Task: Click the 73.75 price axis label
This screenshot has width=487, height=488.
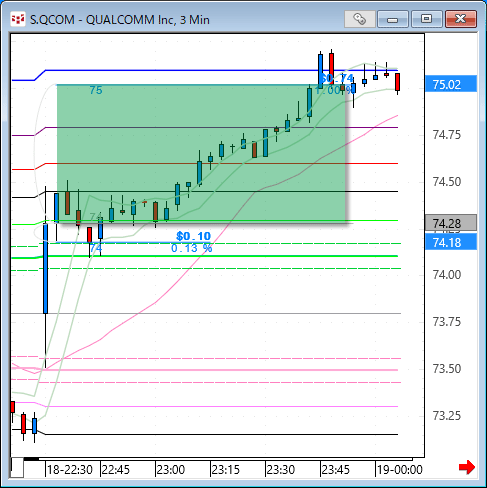Action: [447, 322]
